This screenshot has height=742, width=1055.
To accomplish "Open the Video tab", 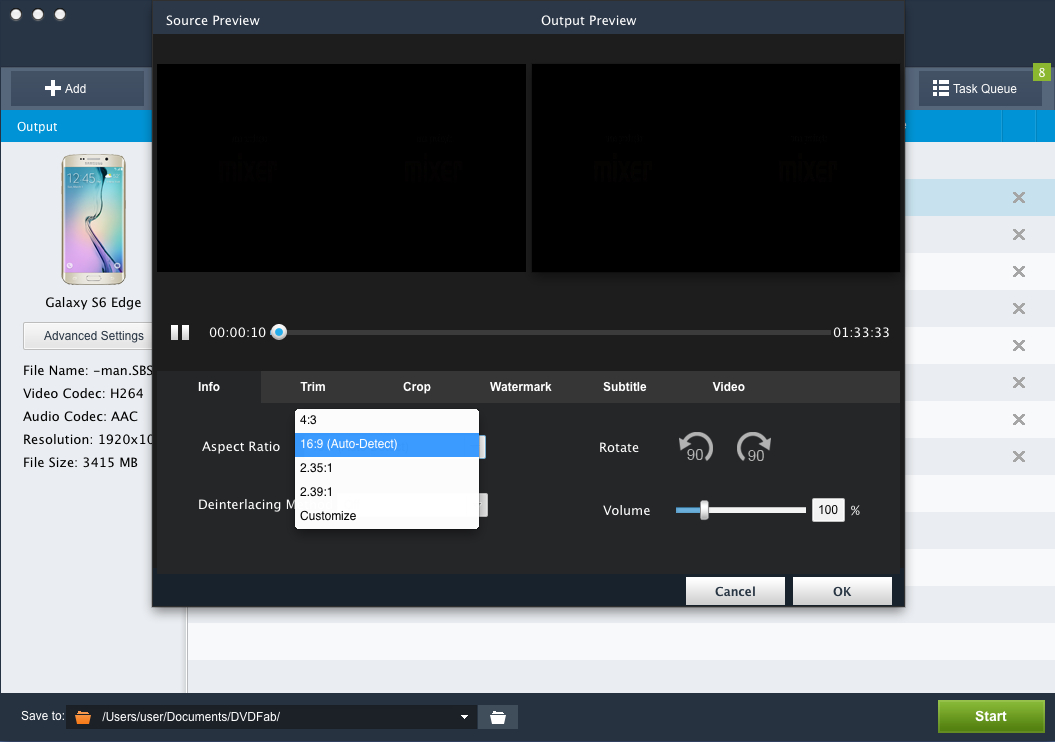I will (x=729, y=387).
